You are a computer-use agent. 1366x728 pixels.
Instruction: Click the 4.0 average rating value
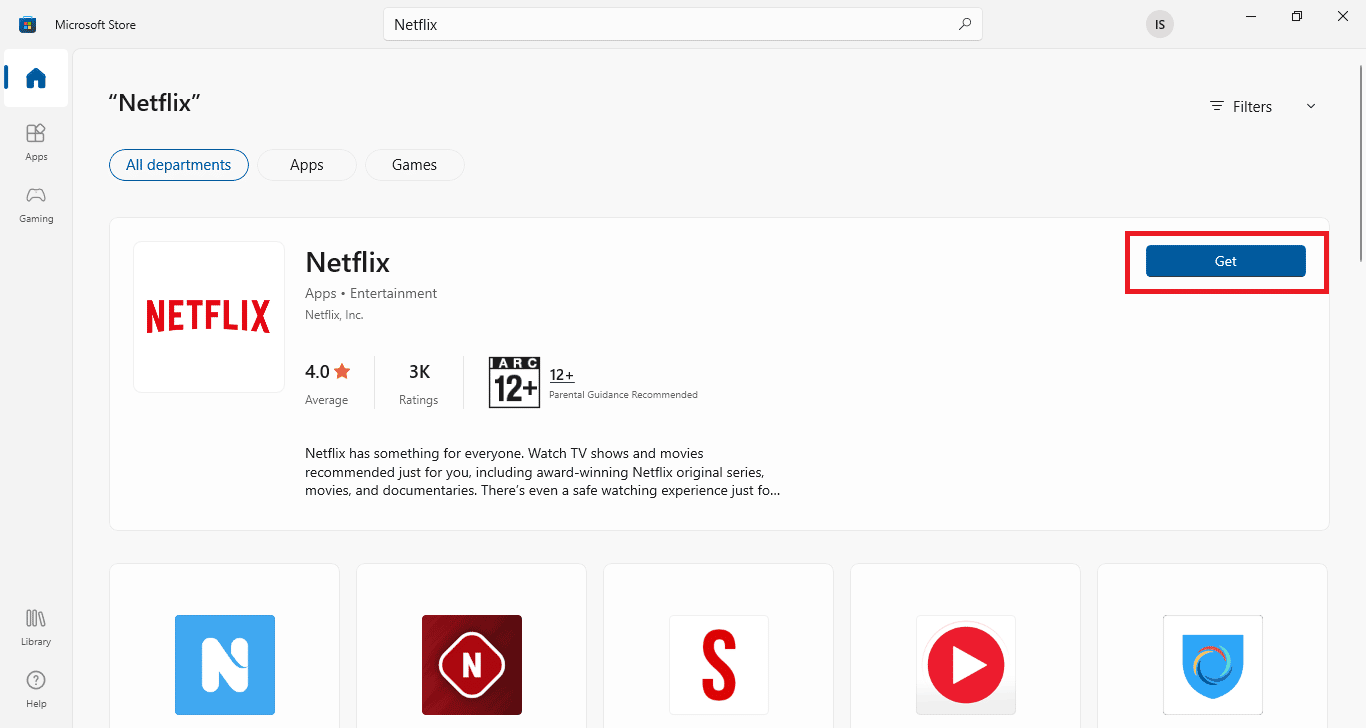[x=317, y=372]
